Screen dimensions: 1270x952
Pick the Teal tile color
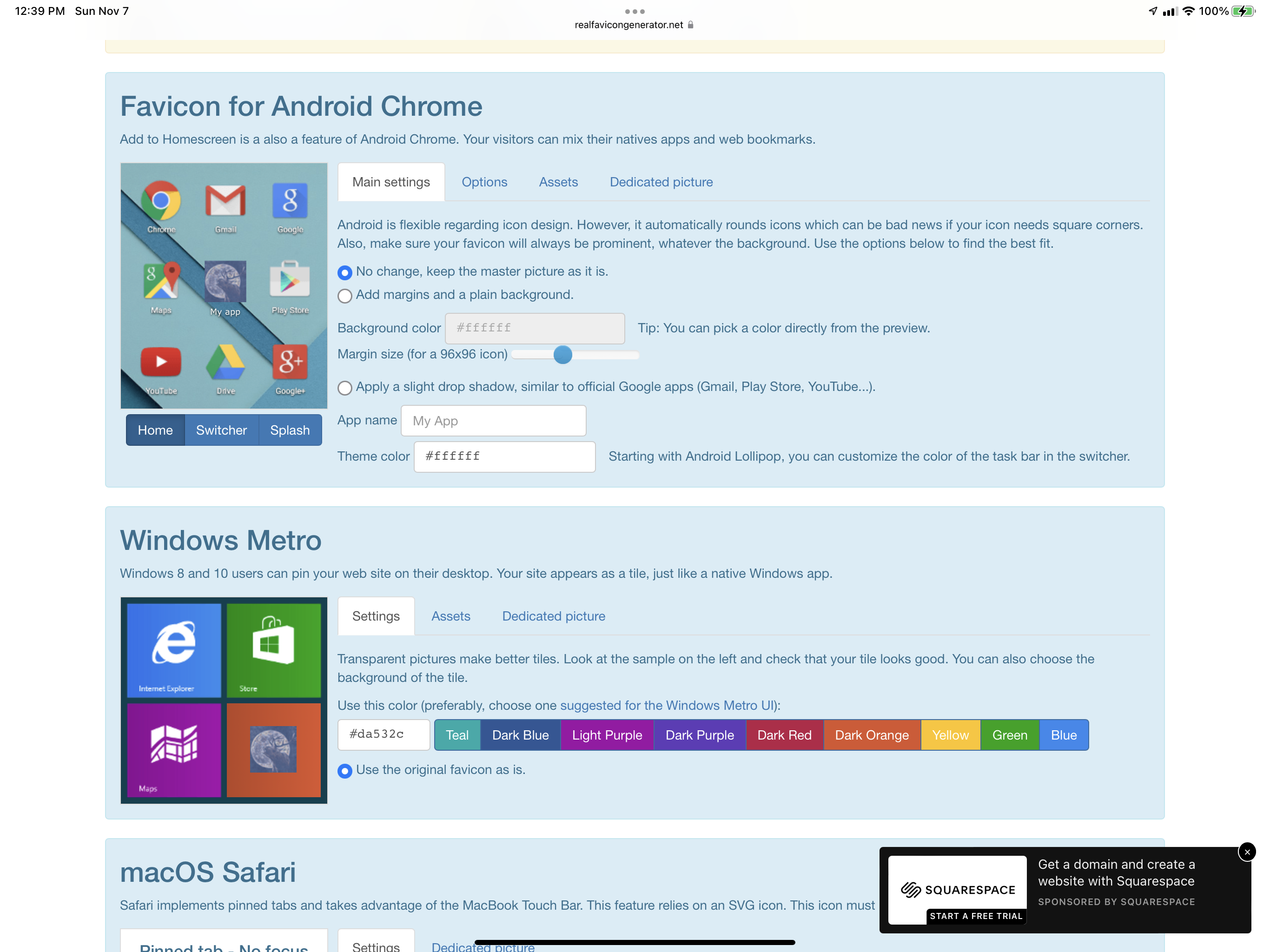[x=457, y=735]
